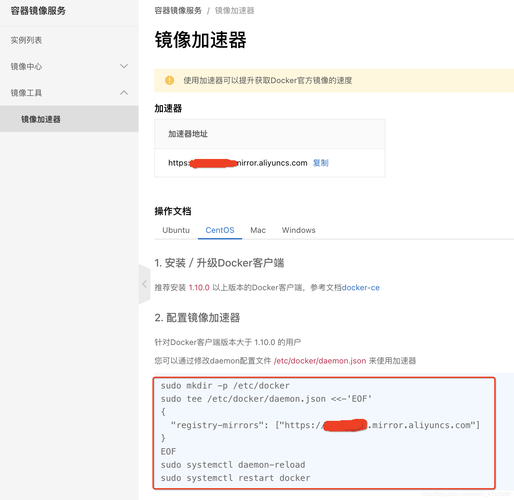The image size is (514, 500).
Task: Click the '1. 安装 / 升级Docker客户端' heading
Action: click(x=219, y=263)
